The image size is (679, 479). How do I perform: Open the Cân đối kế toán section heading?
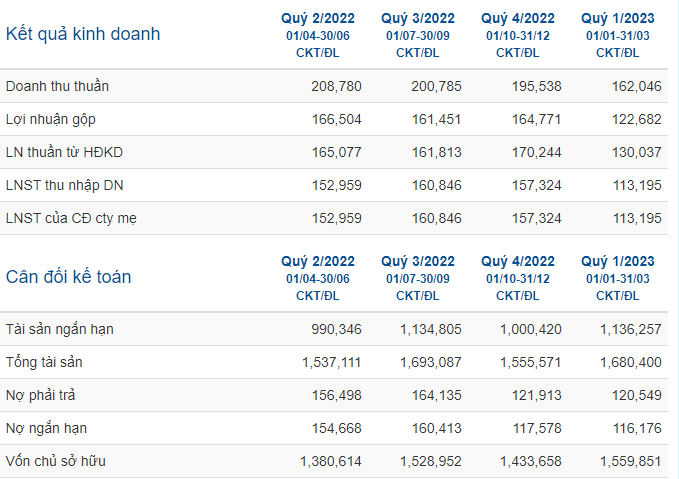68,277
